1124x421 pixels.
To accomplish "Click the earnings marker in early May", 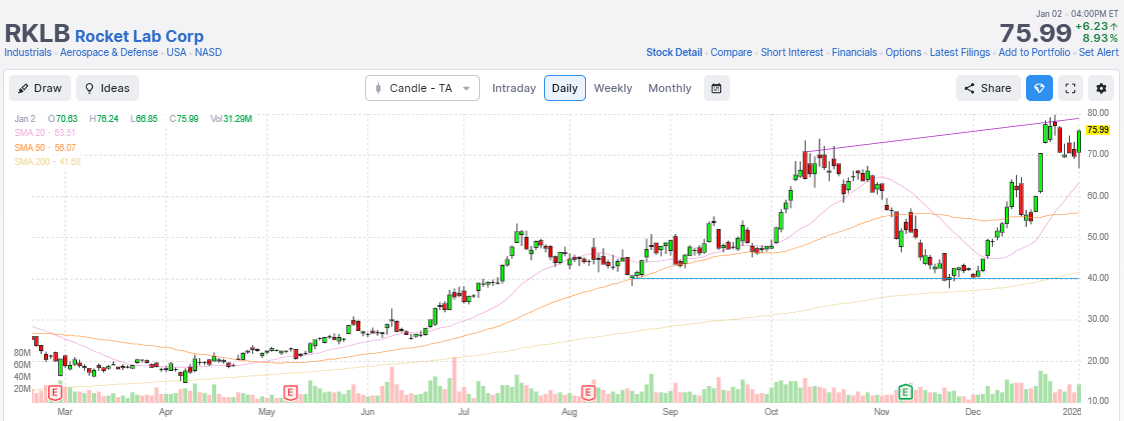I will click(290, 392).
